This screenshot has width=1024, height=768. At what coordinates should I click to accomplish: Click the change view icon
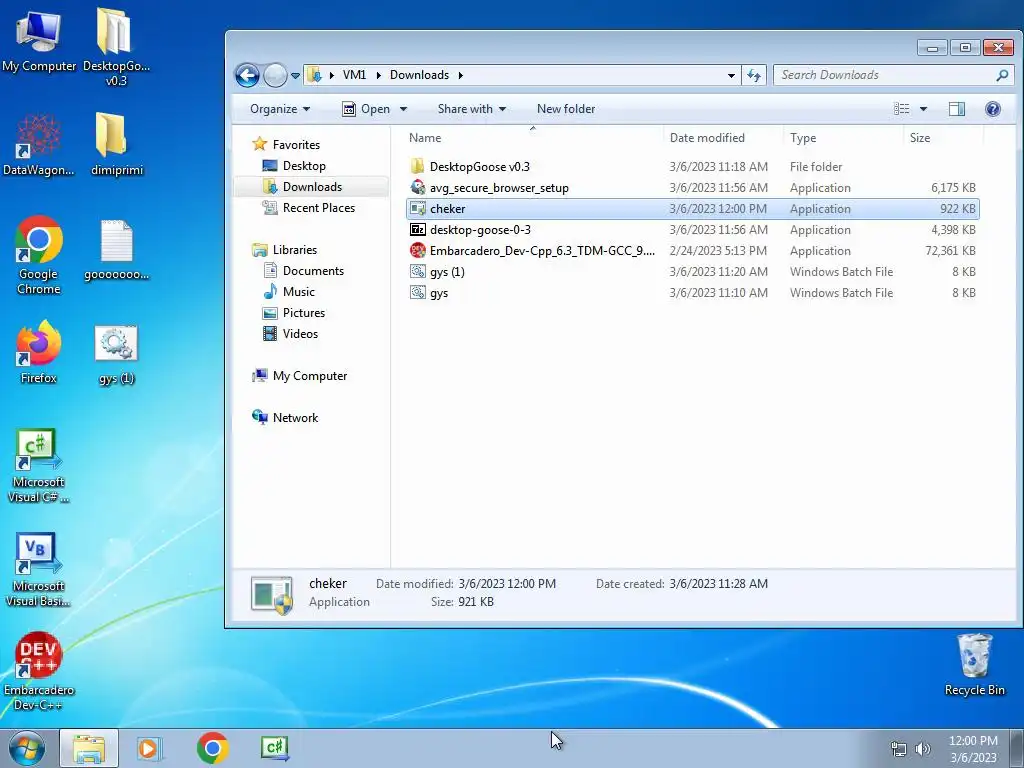[x=902, y=109]
